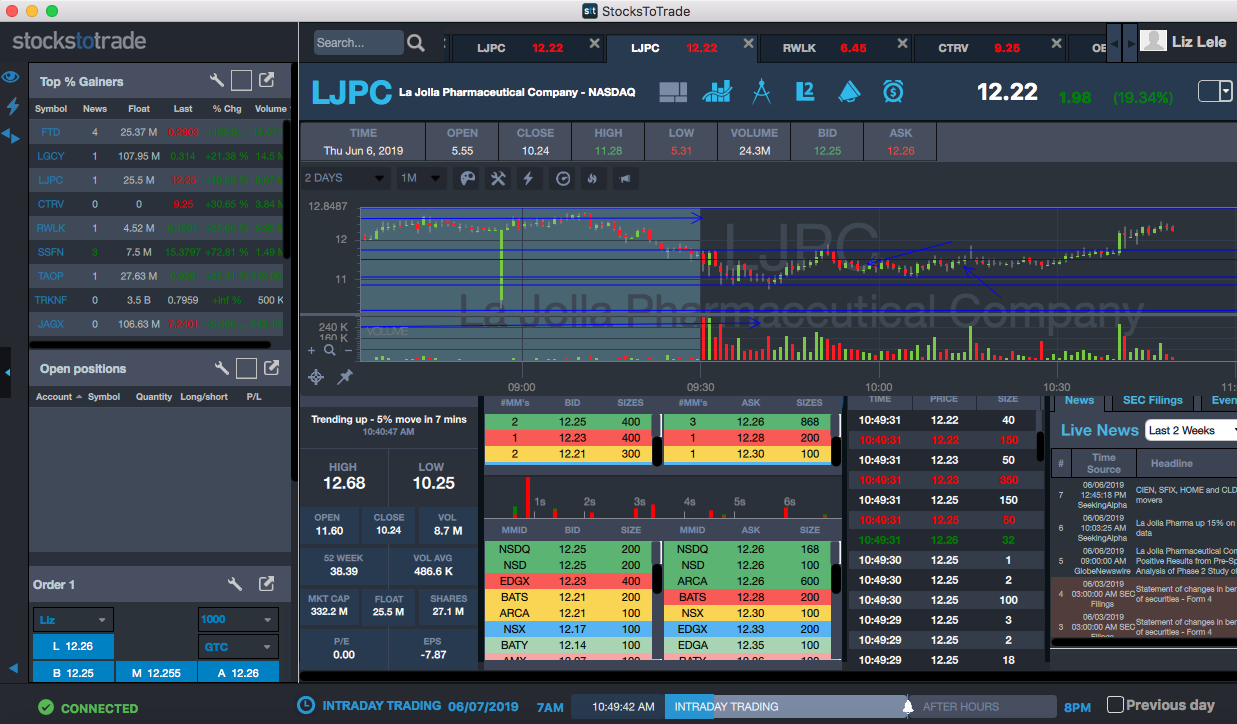Viewport: 1237px width, 724px height.
Task: Open the SEC Filings tab
Action: pos(1152,400)
